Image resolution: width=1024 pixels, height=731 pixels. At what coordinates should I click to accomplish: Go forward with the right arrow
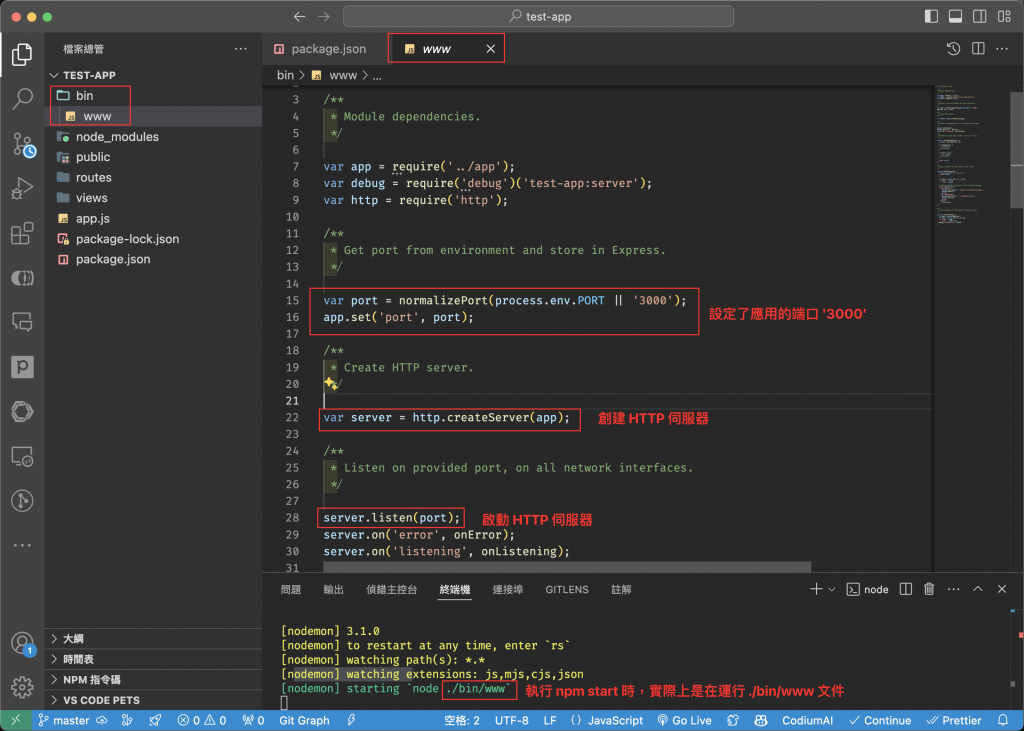coord(324,16)
